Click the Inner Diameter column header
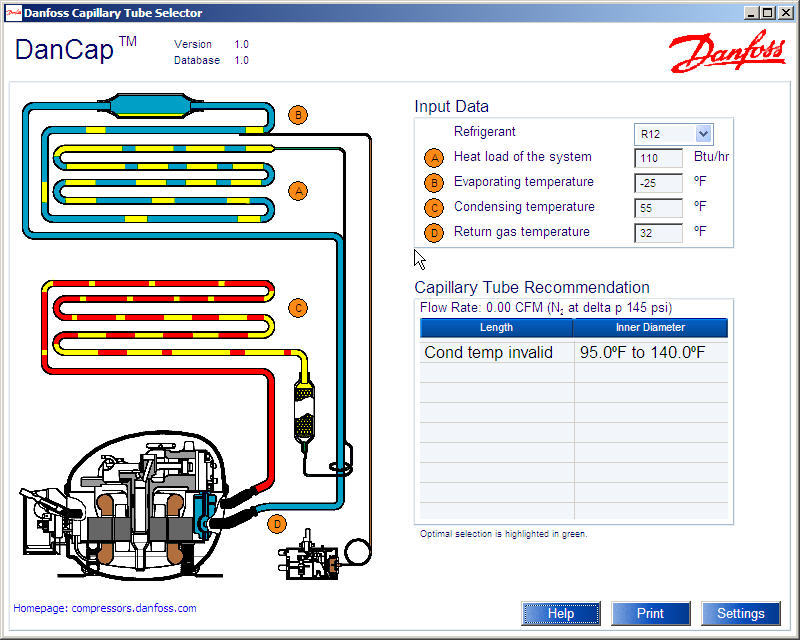Image resolution: width=800 pixels, height=640 pixels. tap(649, 327)
